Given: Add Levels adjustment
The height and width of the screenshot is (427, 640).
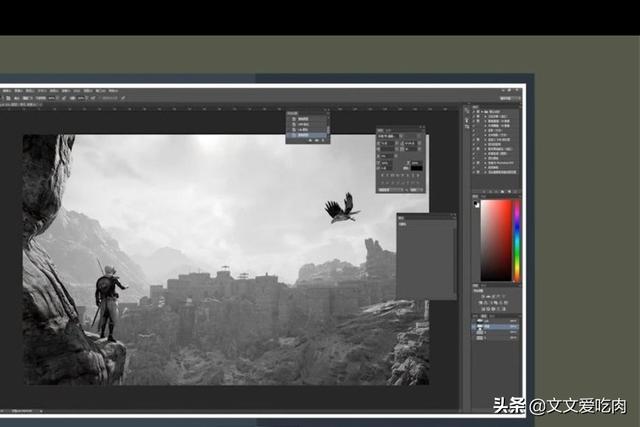Looking at the screenshot, I should tap(488, 296).
